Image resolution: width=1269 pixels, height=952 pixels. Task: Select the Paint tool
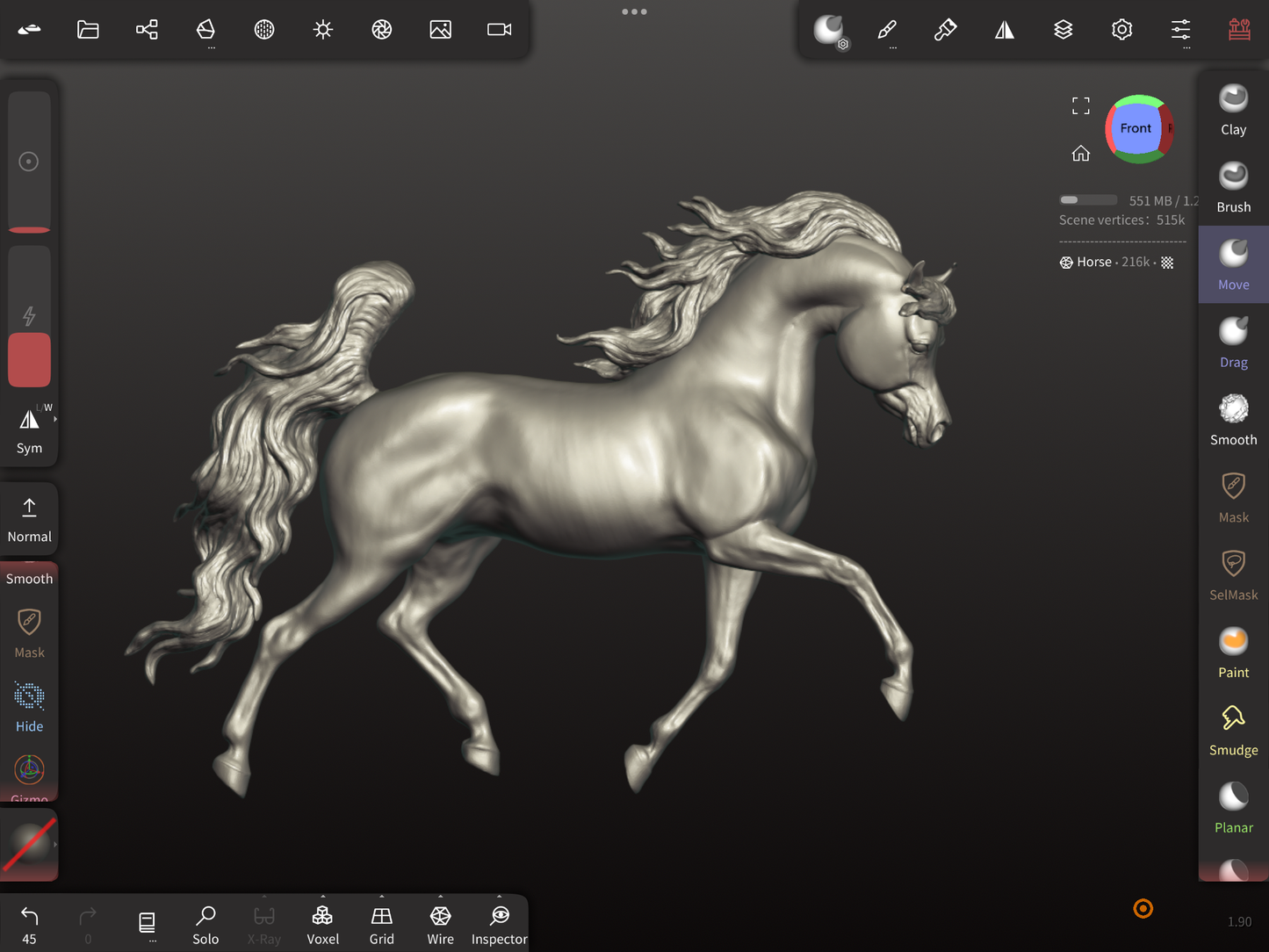[x=1233, y=653]
